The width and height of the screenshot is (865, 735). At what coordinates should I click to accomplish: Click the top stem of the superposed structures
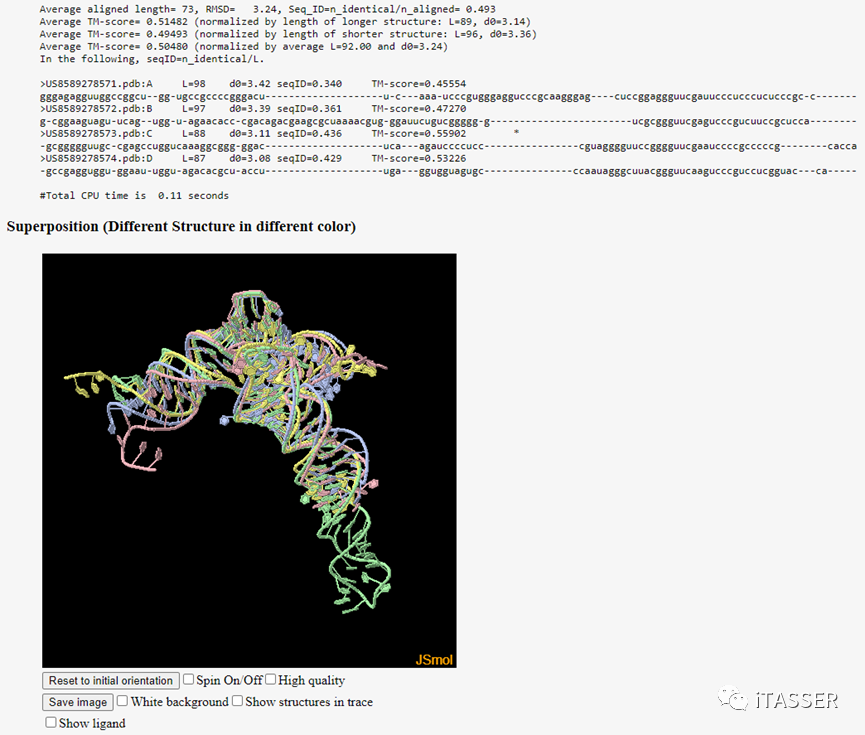click(x=255, y=310)
